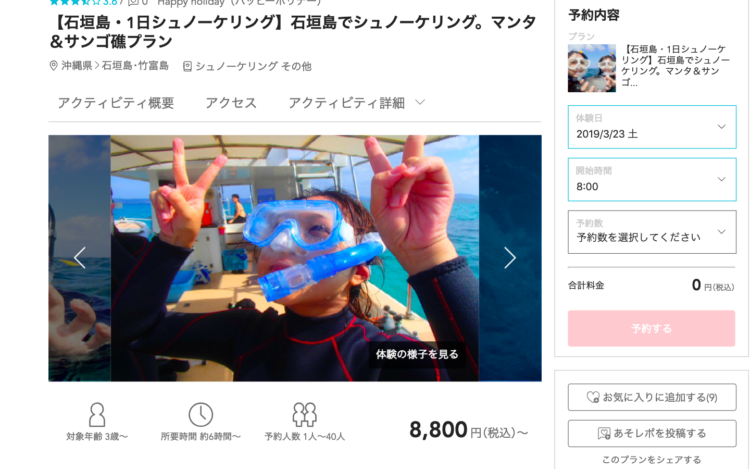The image size is (750, 469).
Task: Switch to the アクセス tab
Action: (x=231, y=103)
